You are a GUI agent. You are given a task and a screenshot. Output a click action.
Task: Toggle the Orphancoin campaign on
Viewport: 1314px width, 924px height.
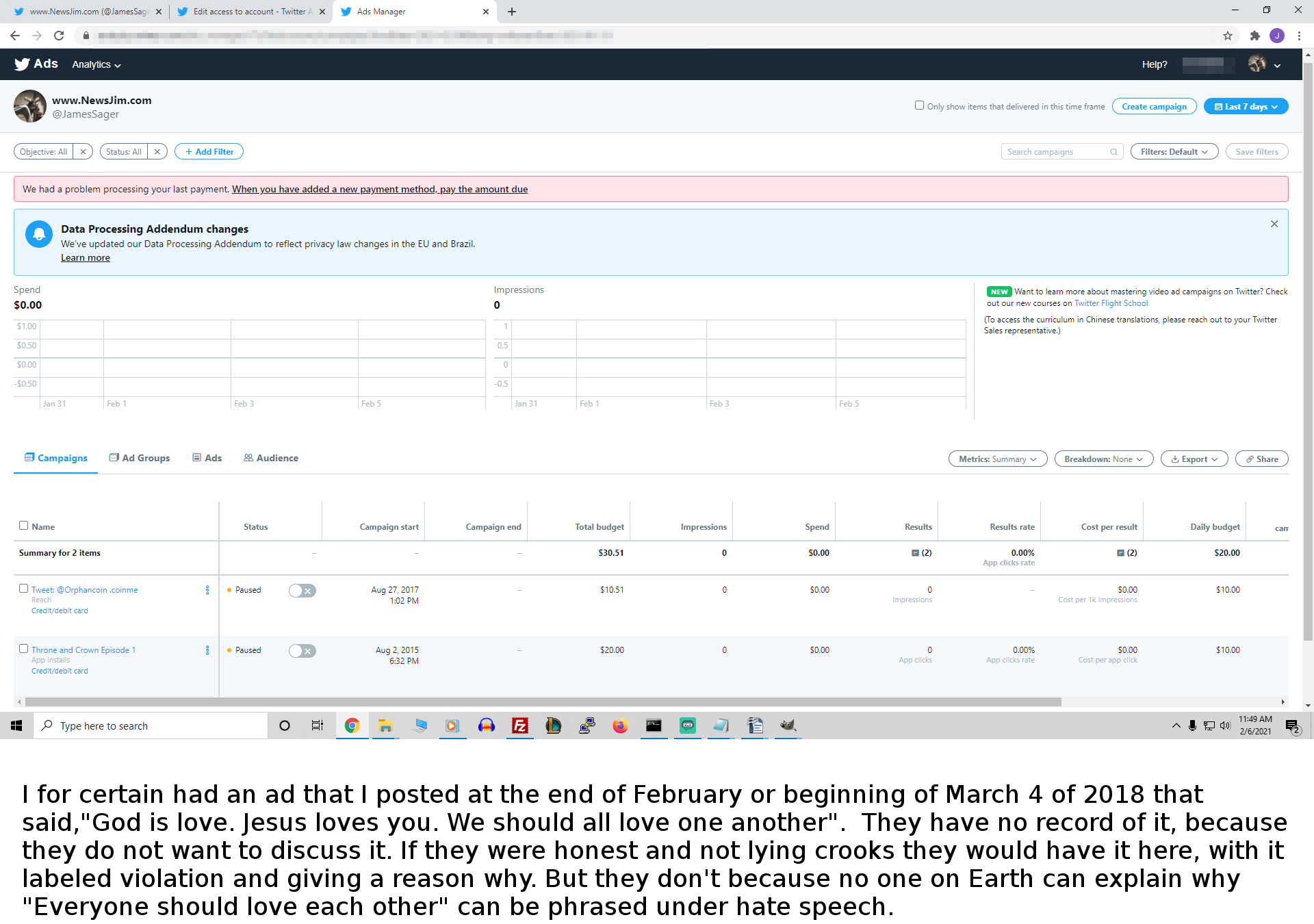(x=302, y=591)
